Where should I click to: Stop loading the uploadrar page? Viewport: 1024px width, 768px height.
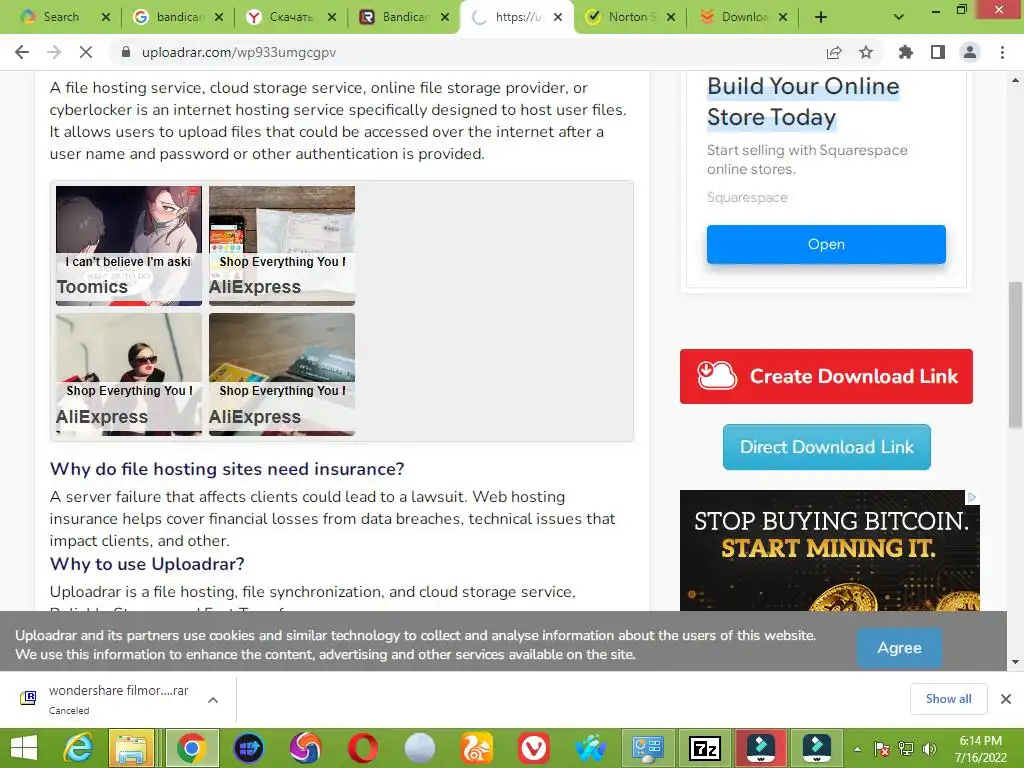point(86,52)
